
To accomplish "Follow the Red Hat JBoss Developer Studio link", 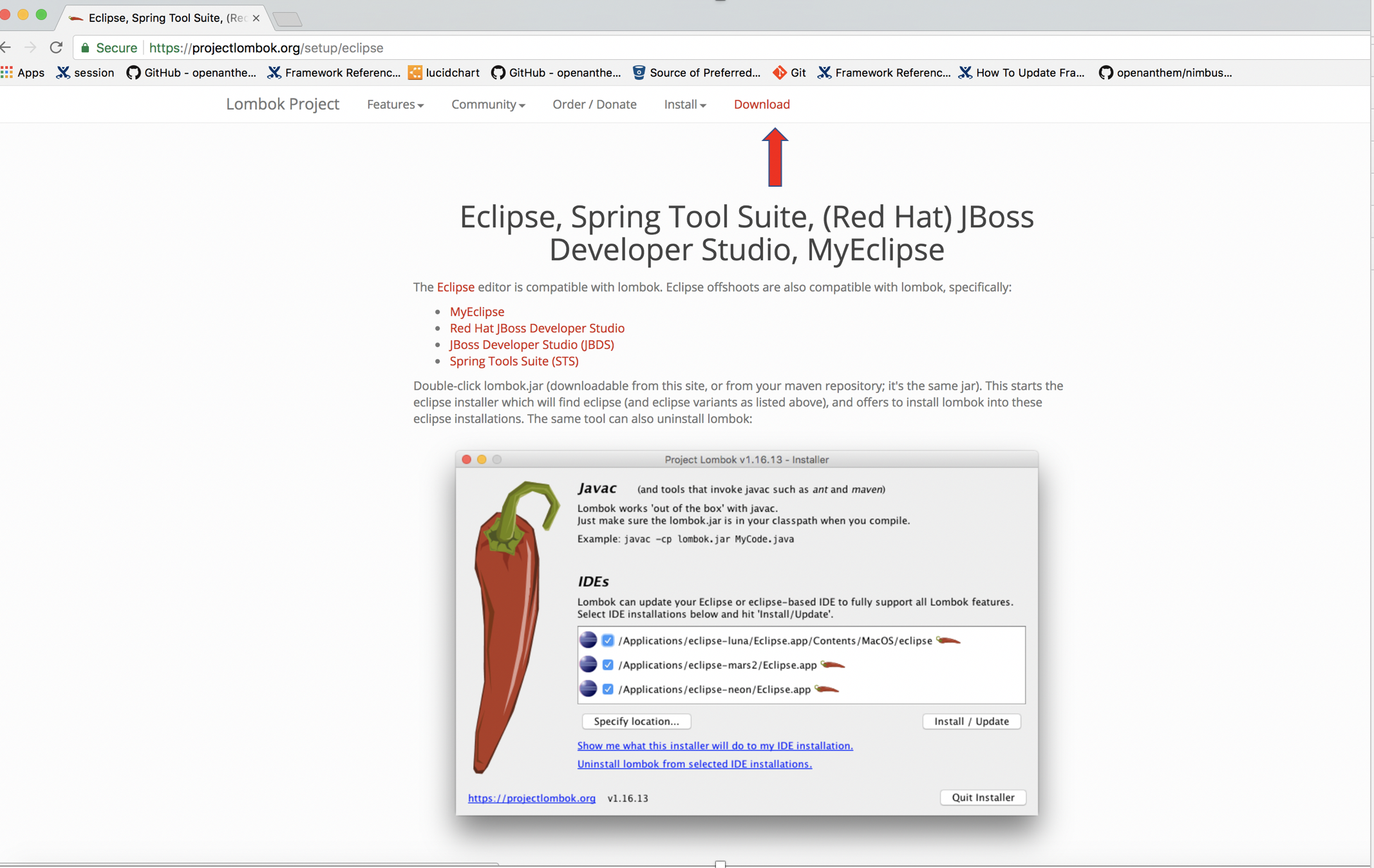I will click(x=536, y=328).
